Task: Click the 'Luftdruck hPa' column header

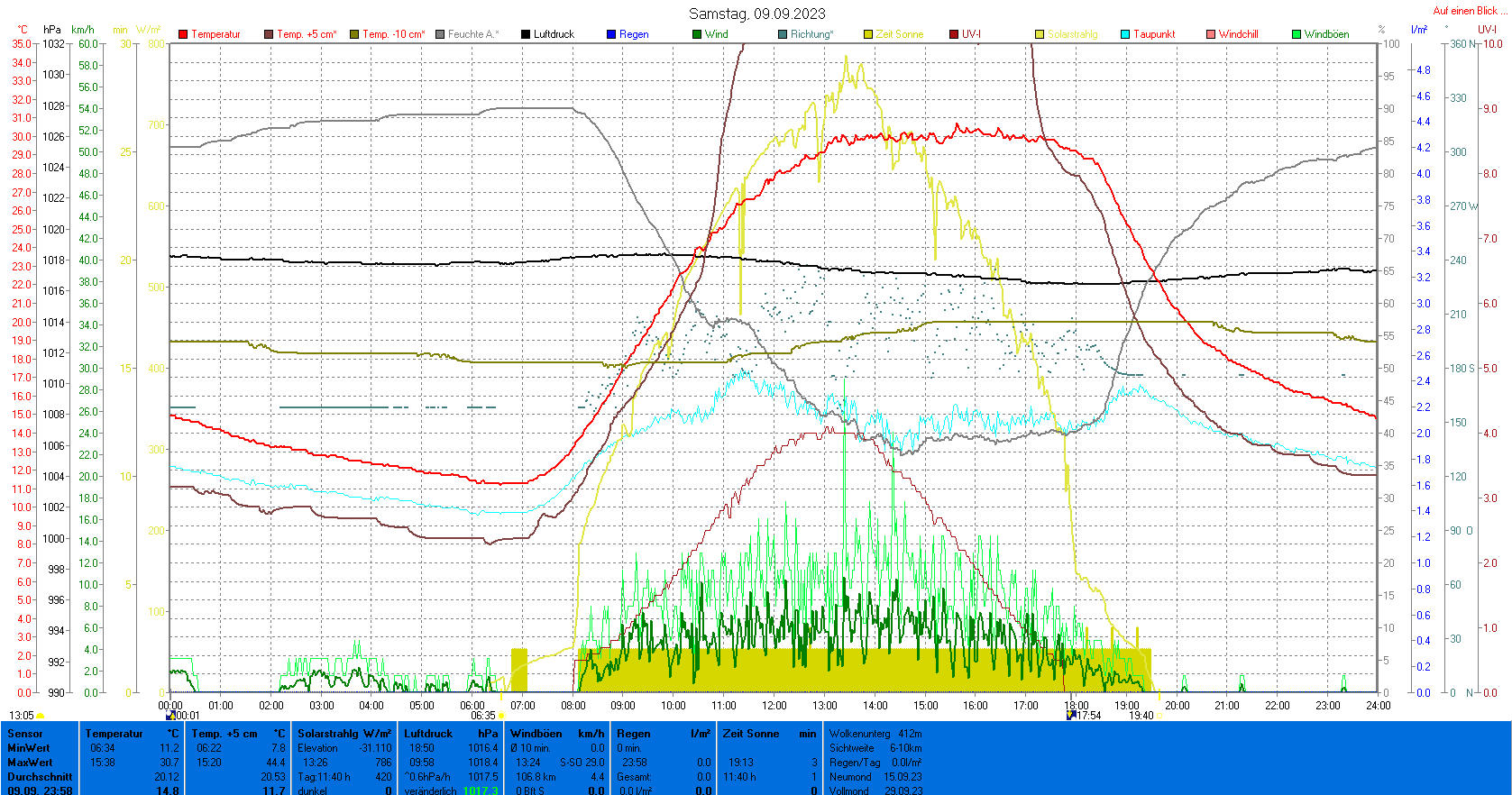Action: pos(451,734)
